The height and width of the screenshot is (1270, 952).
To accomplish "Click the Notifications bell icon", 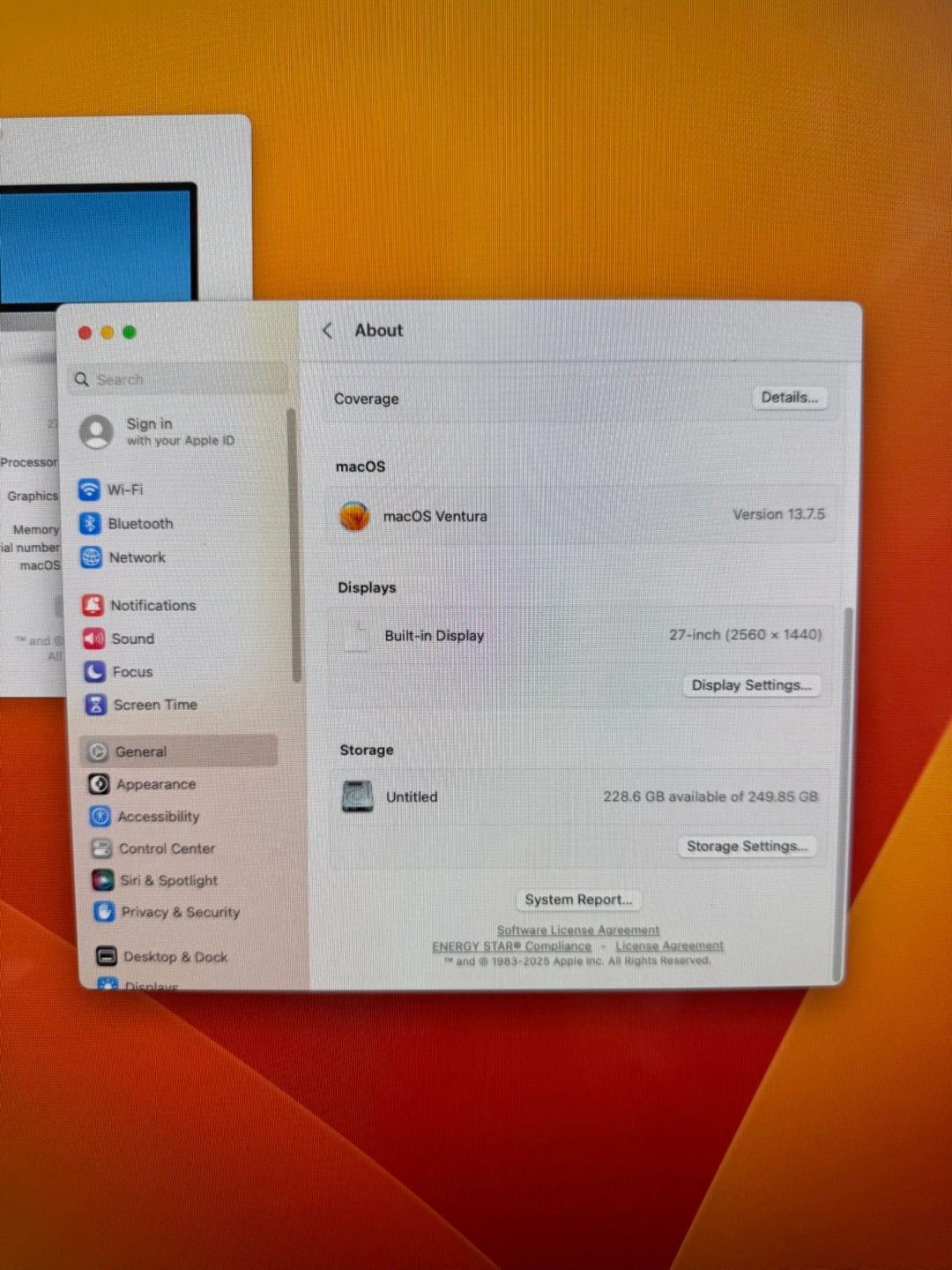I will (x=93, y=605).
